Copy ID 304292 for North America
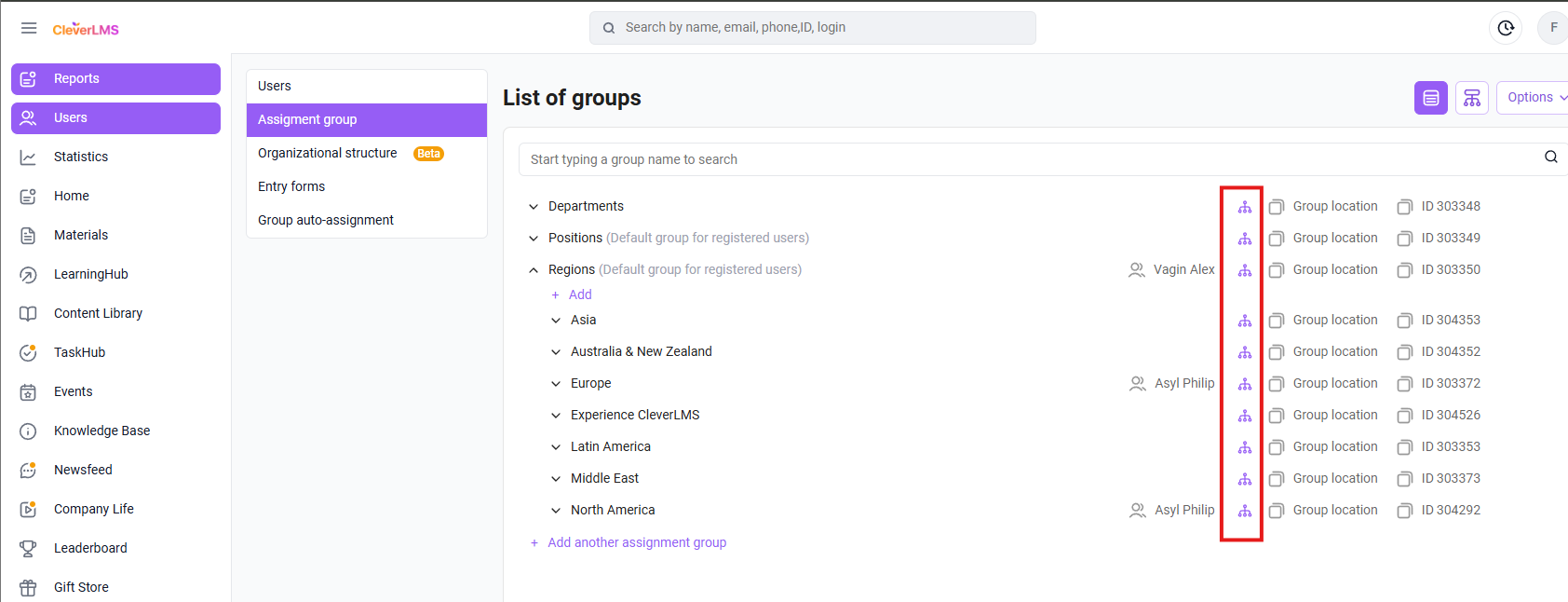The height and width of the screenshot is (602, 1568). (1405, 511)
